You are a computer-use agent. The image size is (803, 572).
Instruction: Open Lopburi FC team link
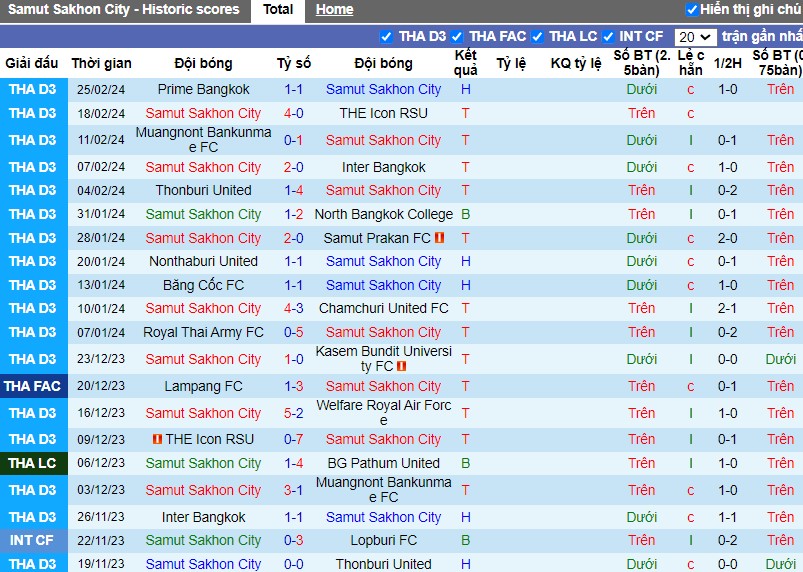click(384, 540)
